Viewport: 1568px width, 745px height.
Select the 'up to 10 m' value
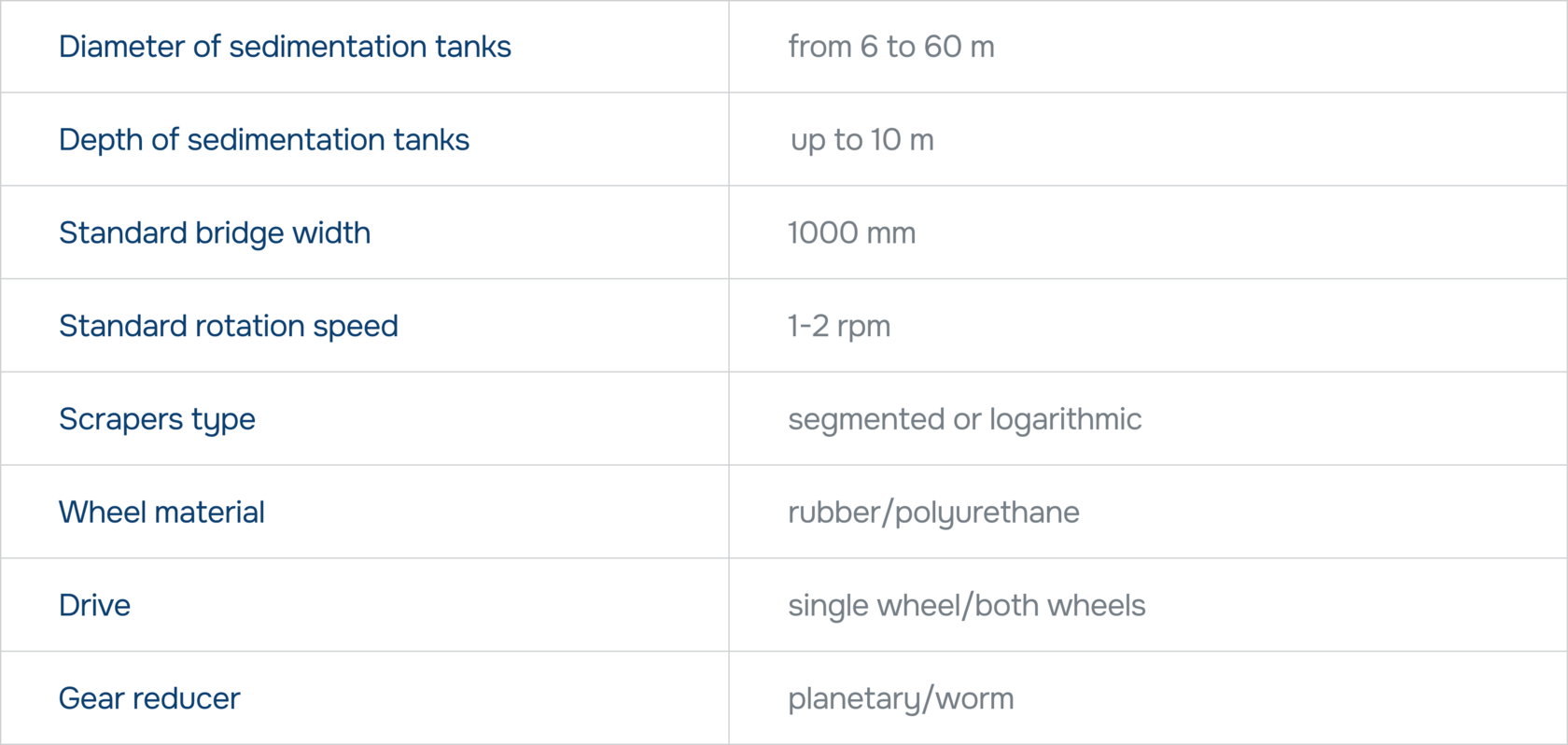[x=862, y=140]
